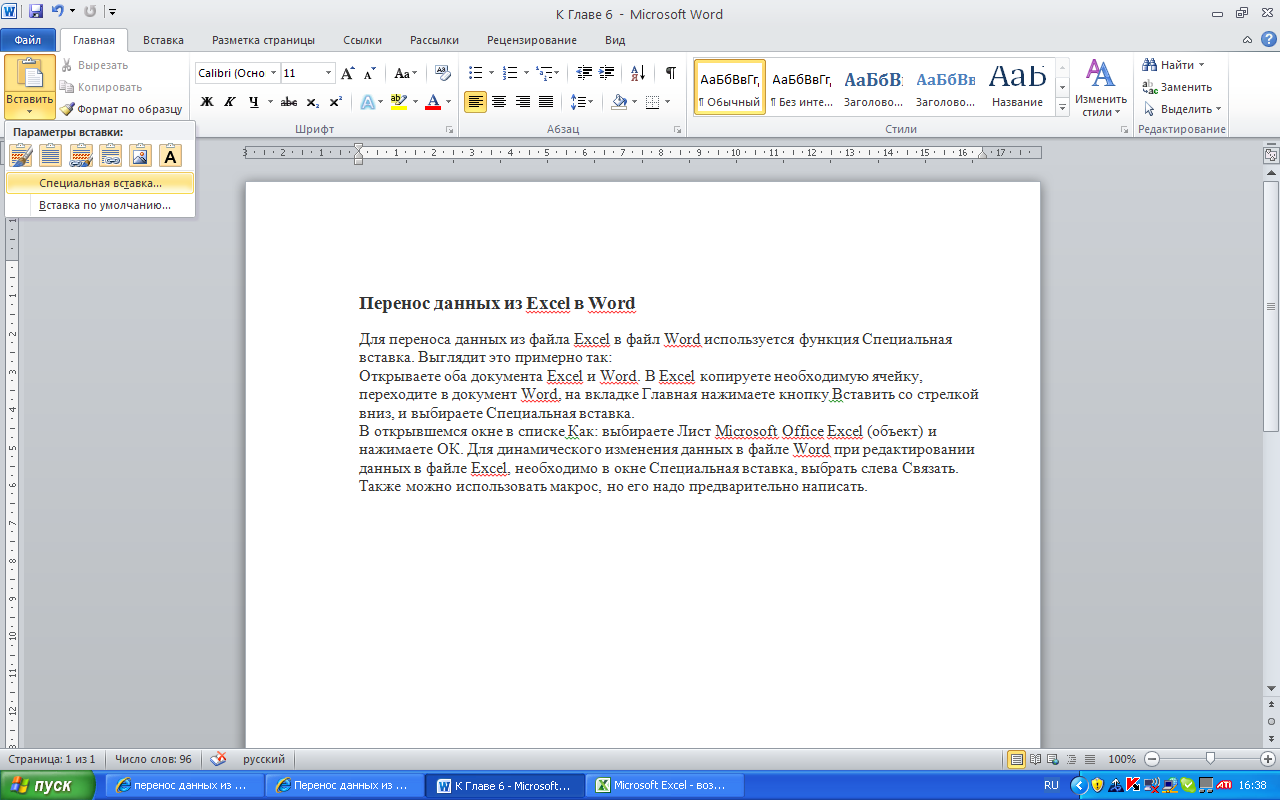Open the Change Case Аа dropdown
The image size is (1280, 800).
pyautogui.click(x=406, y=73)
